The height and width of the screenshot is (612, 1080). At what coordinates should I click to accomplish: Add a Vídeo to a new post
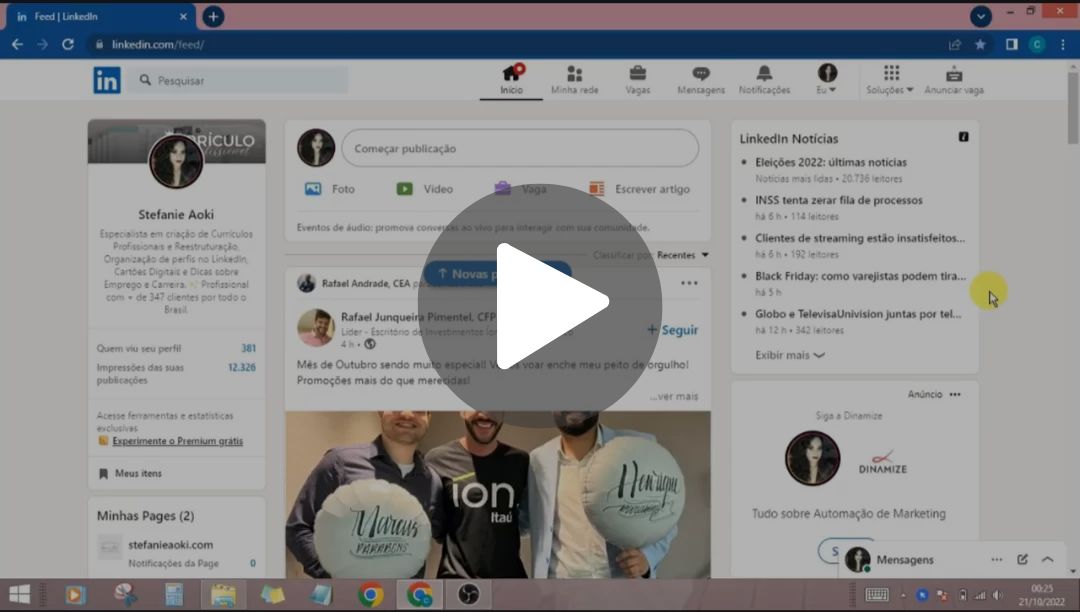pos(424,189)
